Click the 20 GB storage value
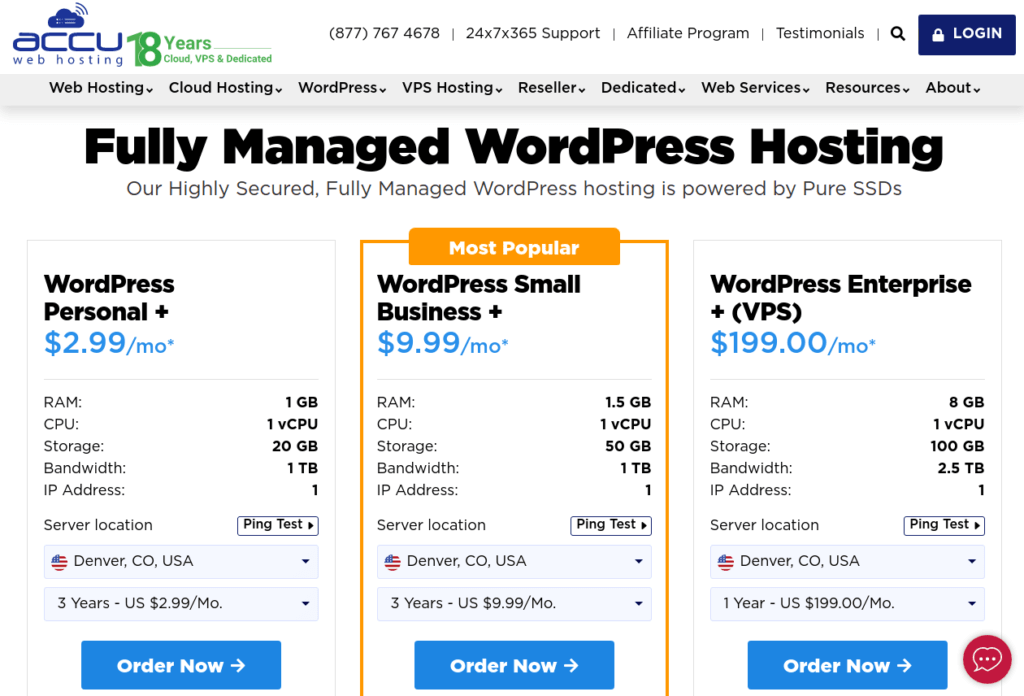The image size is (1024, 696). [295, 446]
